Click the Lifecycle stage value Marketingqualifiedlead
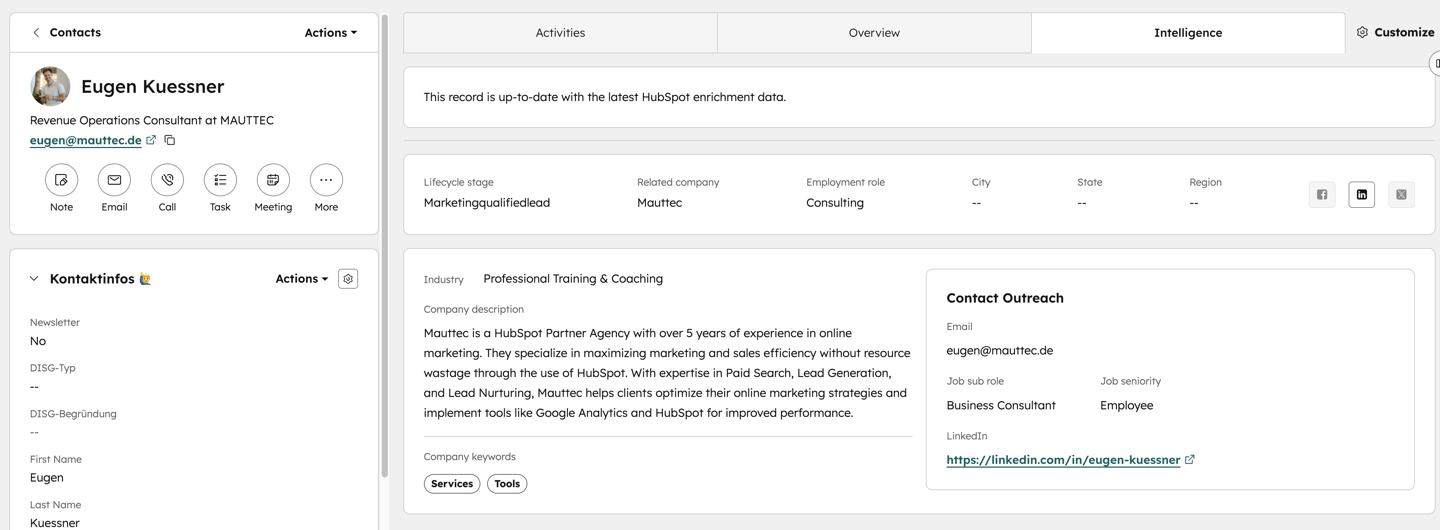Screen dimensions: 1440x530 tap(487, 203)
